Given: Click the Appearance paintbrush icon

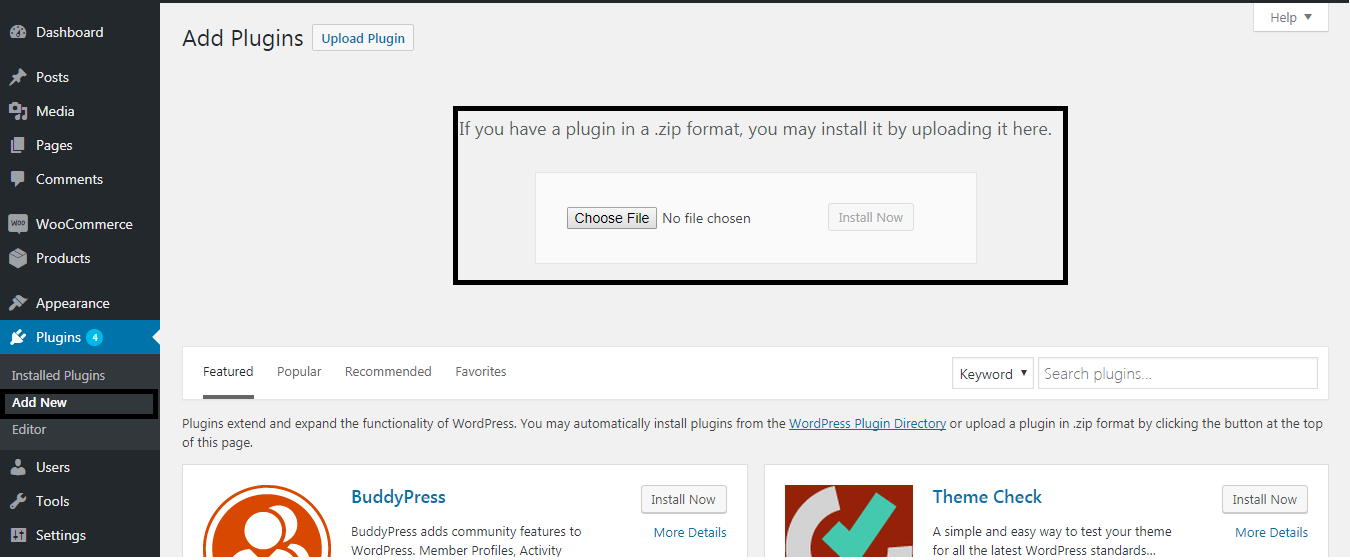Looking at the screenshot, I should point(18,303).
